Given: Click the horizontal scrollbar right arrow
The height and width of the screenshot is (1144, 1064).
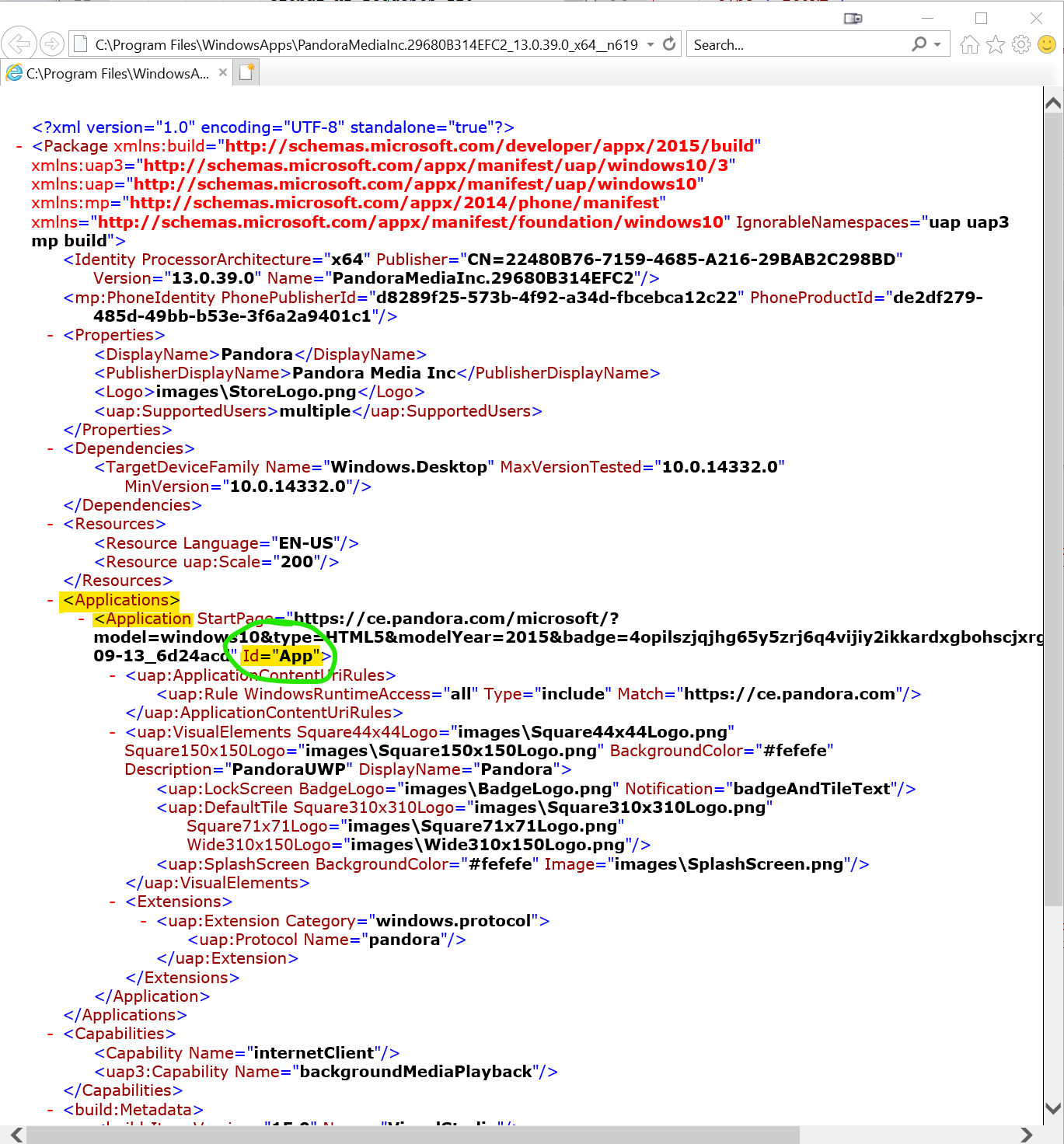Looking at the screenshot, I should (x=1027, y=1134).
